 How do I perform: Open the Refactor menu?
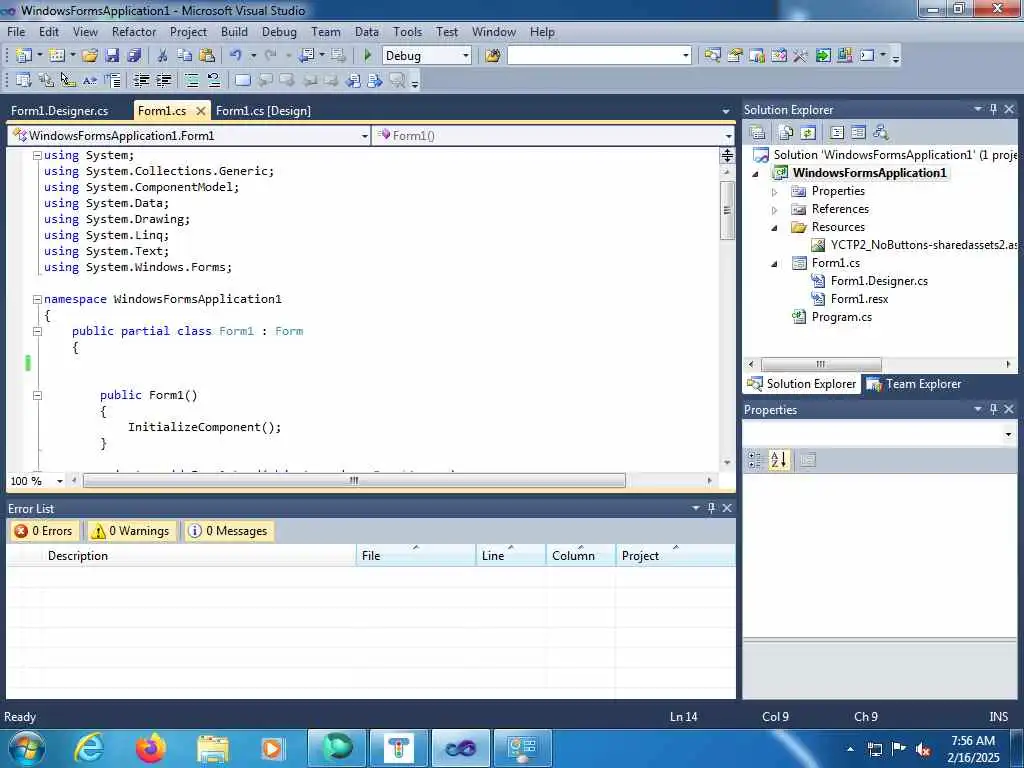134,32
